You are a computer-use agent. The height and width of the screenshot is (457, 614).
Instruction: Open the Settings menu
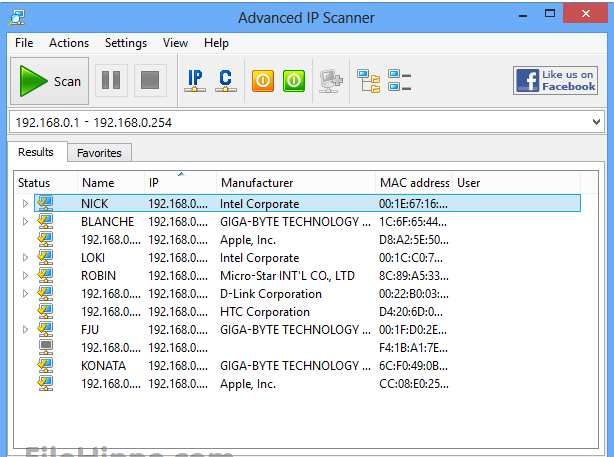(126, 43)
